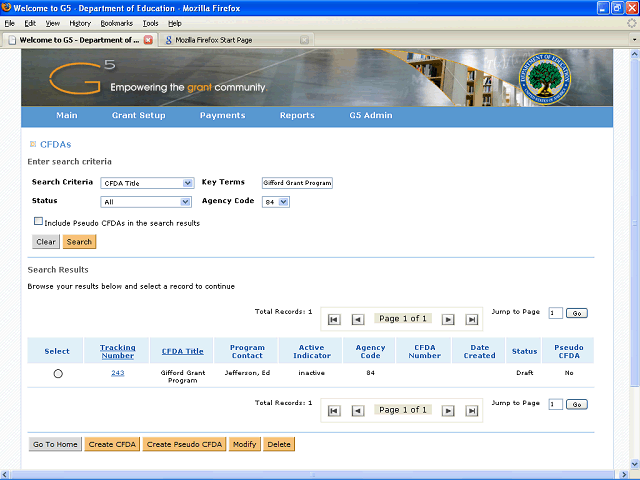Image resolution: width=640 pixels, height=480 pixels.
Task: Click 'Gifford Grant Program' title cell
Action: (182, 376)
